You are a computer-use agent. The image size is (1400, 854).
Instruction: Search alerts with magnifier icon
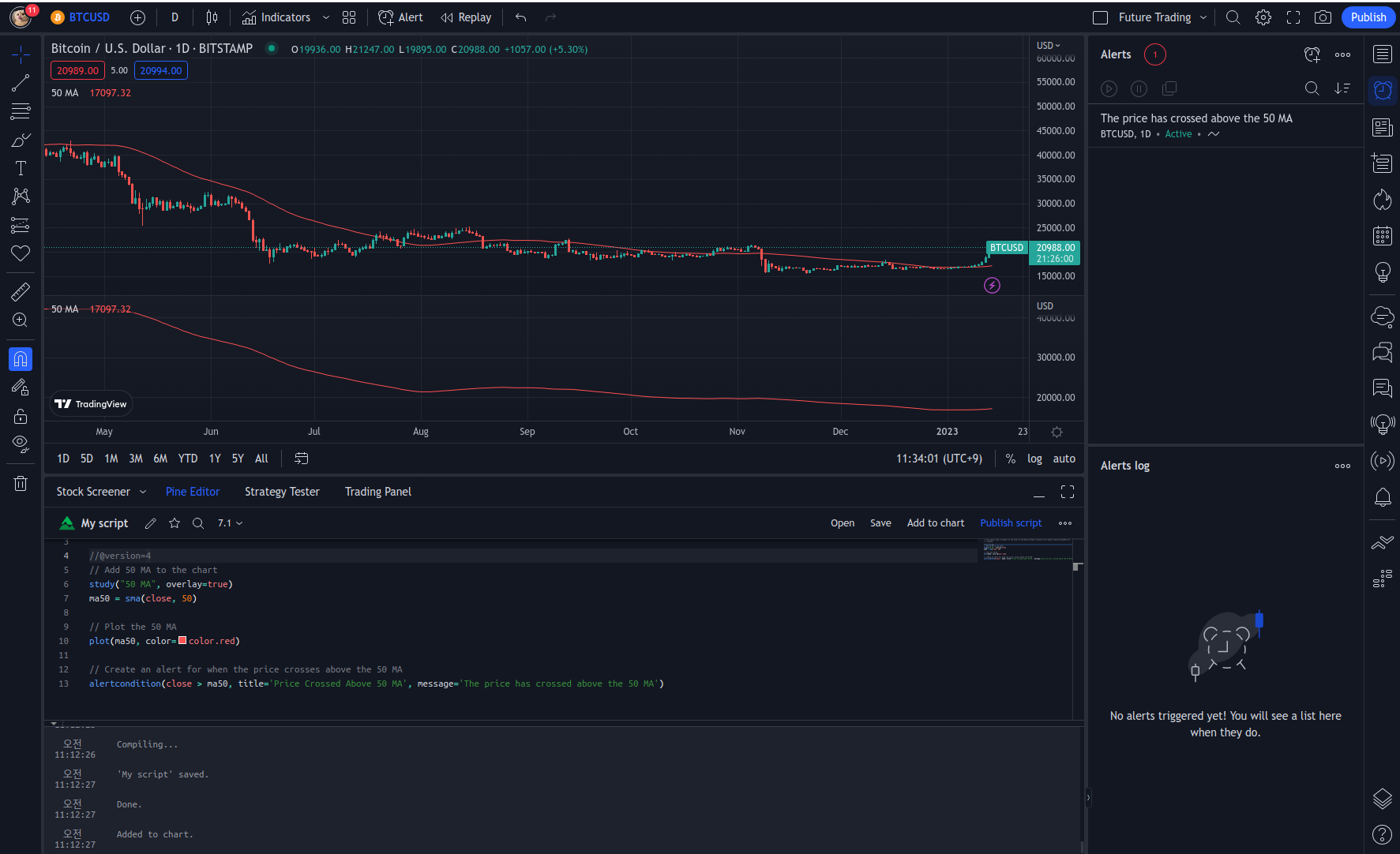(1312, 88)
